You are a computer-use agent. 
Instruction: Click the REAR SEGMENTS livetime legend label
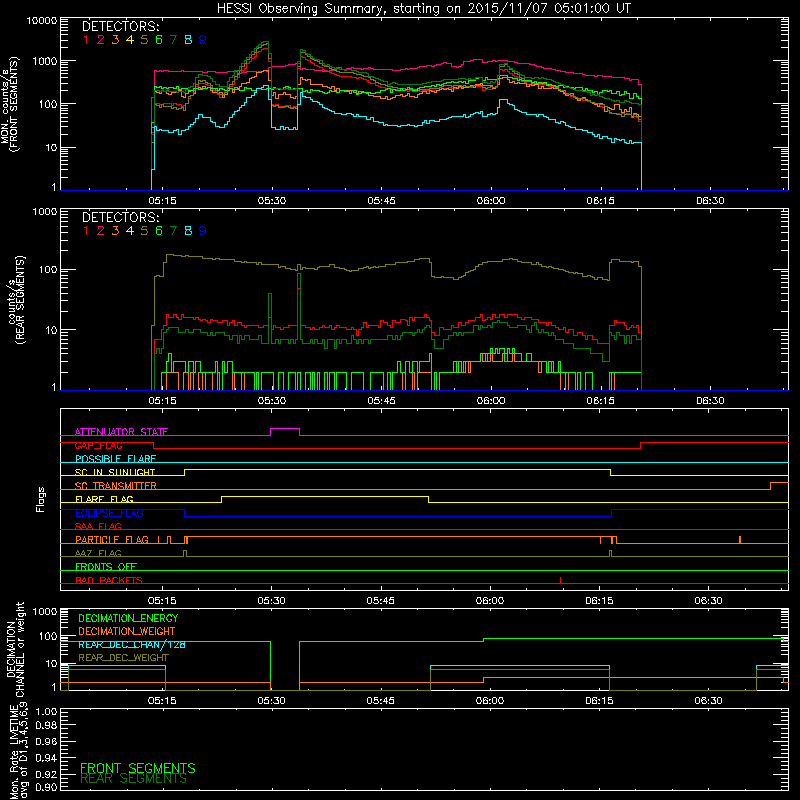point(134,779)
